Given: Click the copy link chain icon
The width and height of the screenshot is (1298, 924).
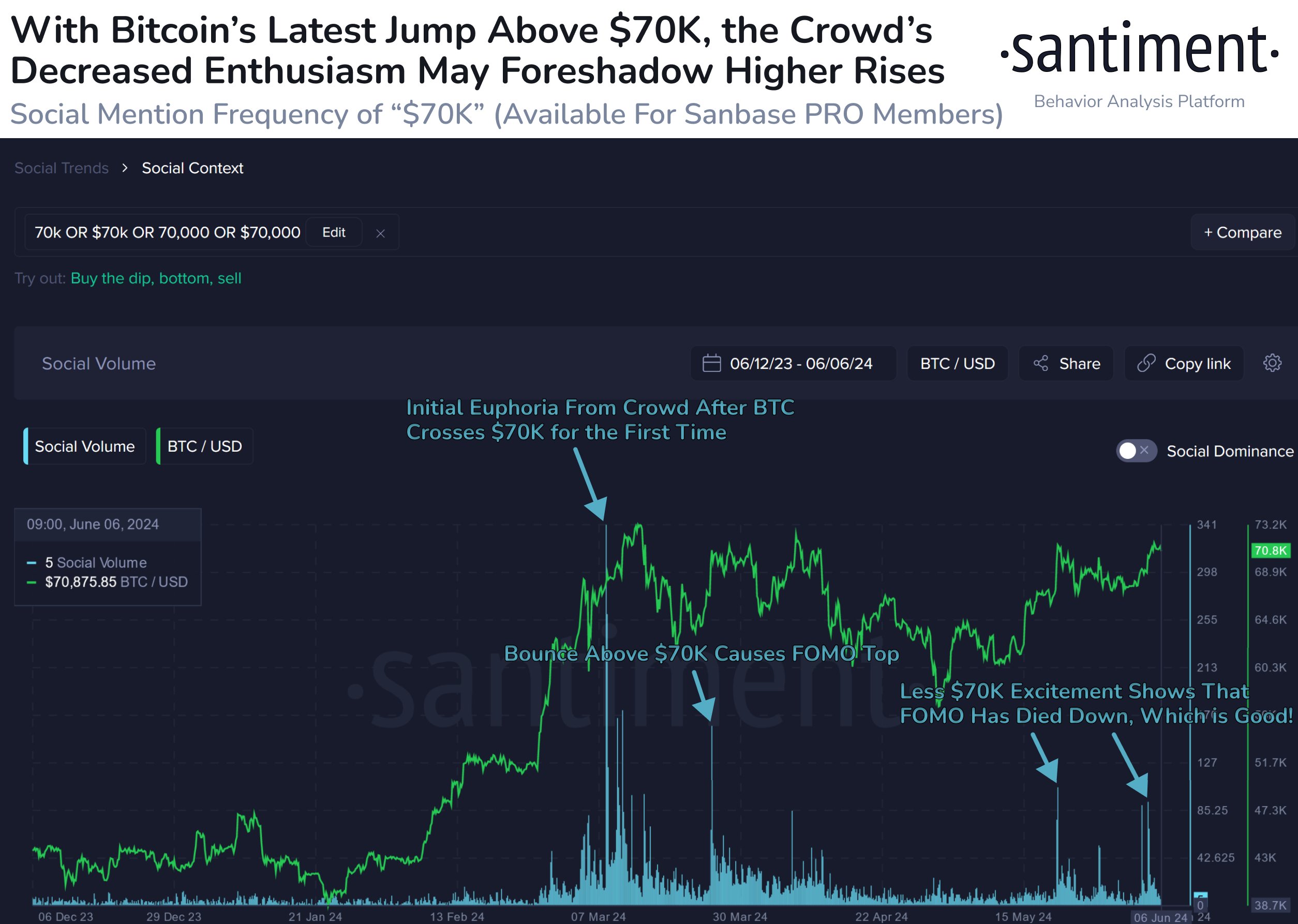Looking at the screenshot, I should click(1146, 363).
